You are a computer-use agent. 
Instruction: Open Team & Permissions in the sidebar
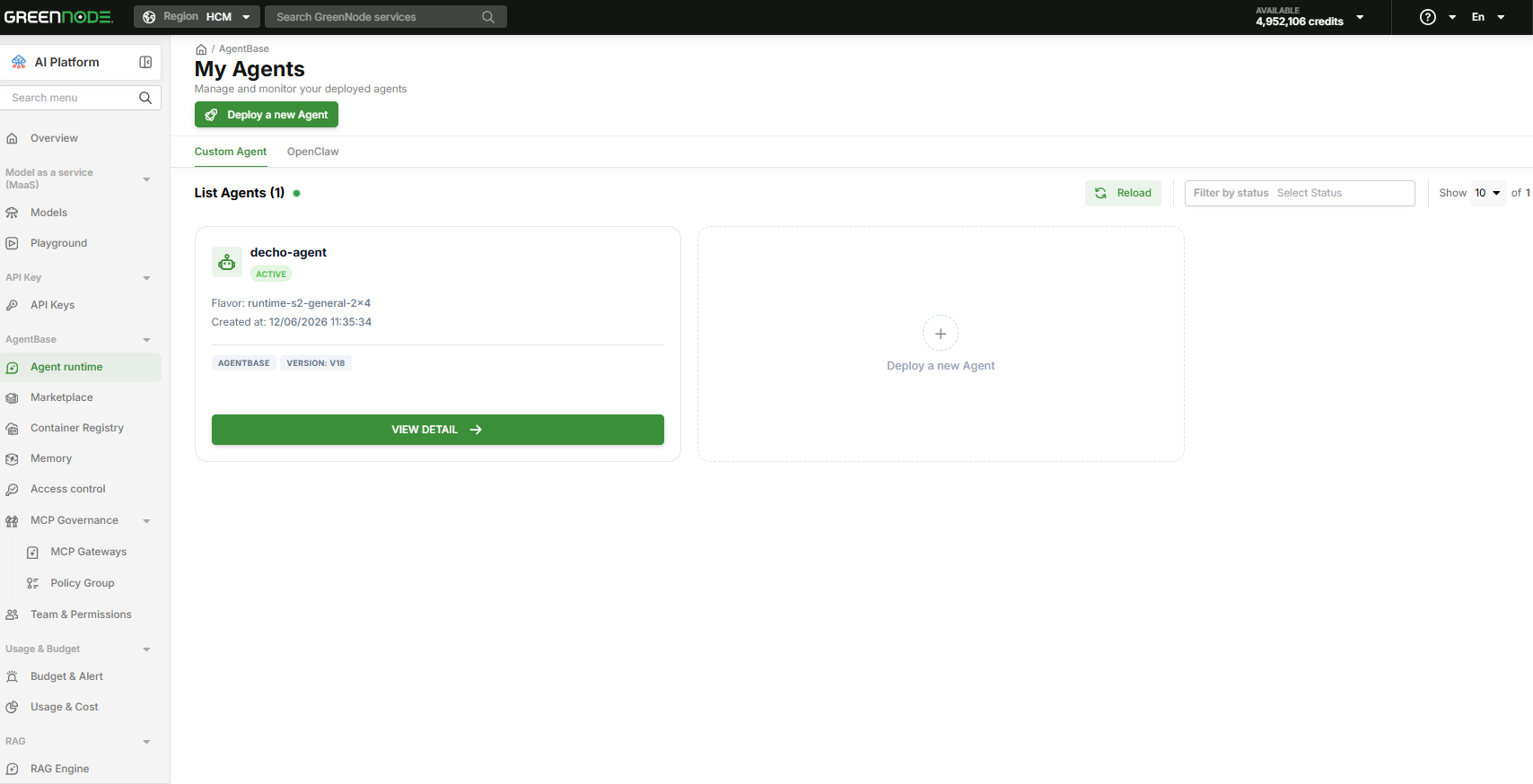pos(81,614)
